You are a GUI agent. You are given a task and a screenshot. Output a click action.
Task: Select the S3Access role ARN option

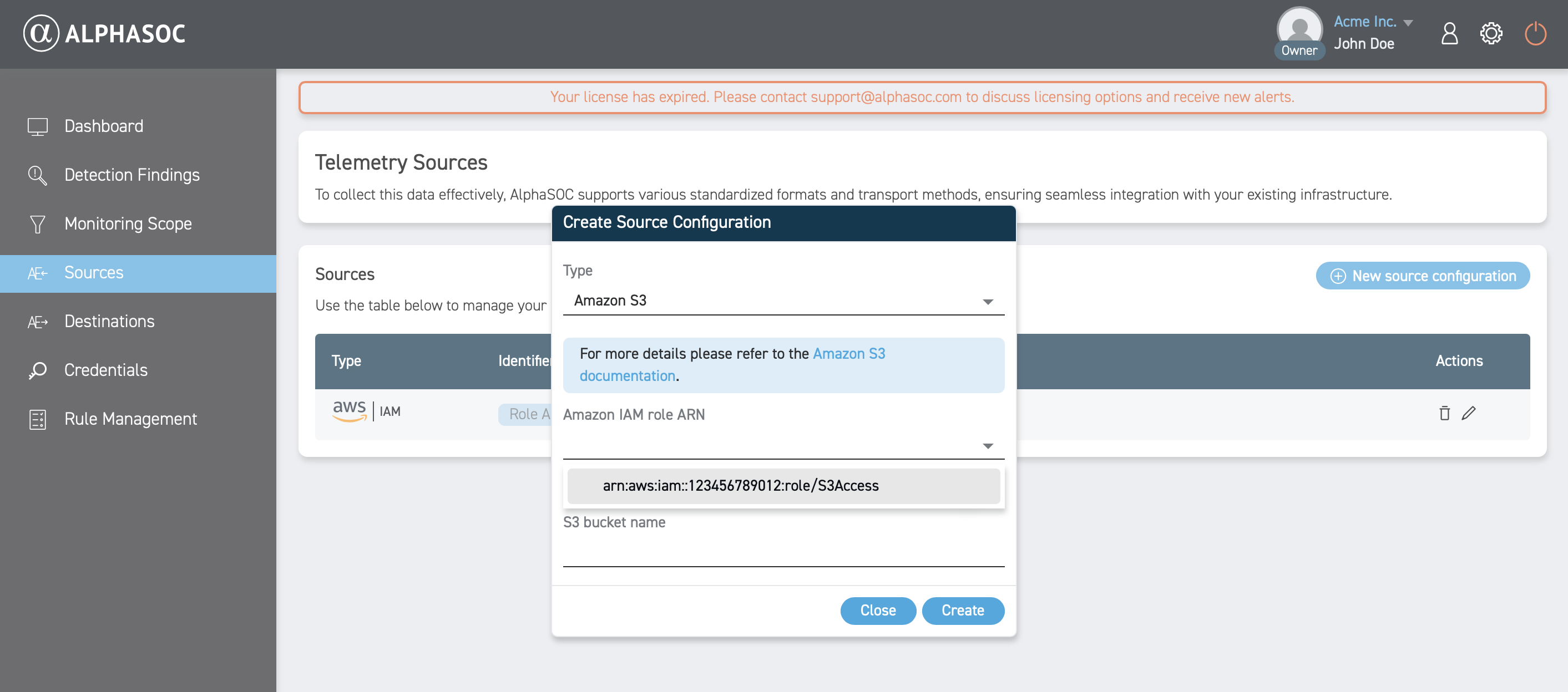click(x=783, y=486)
